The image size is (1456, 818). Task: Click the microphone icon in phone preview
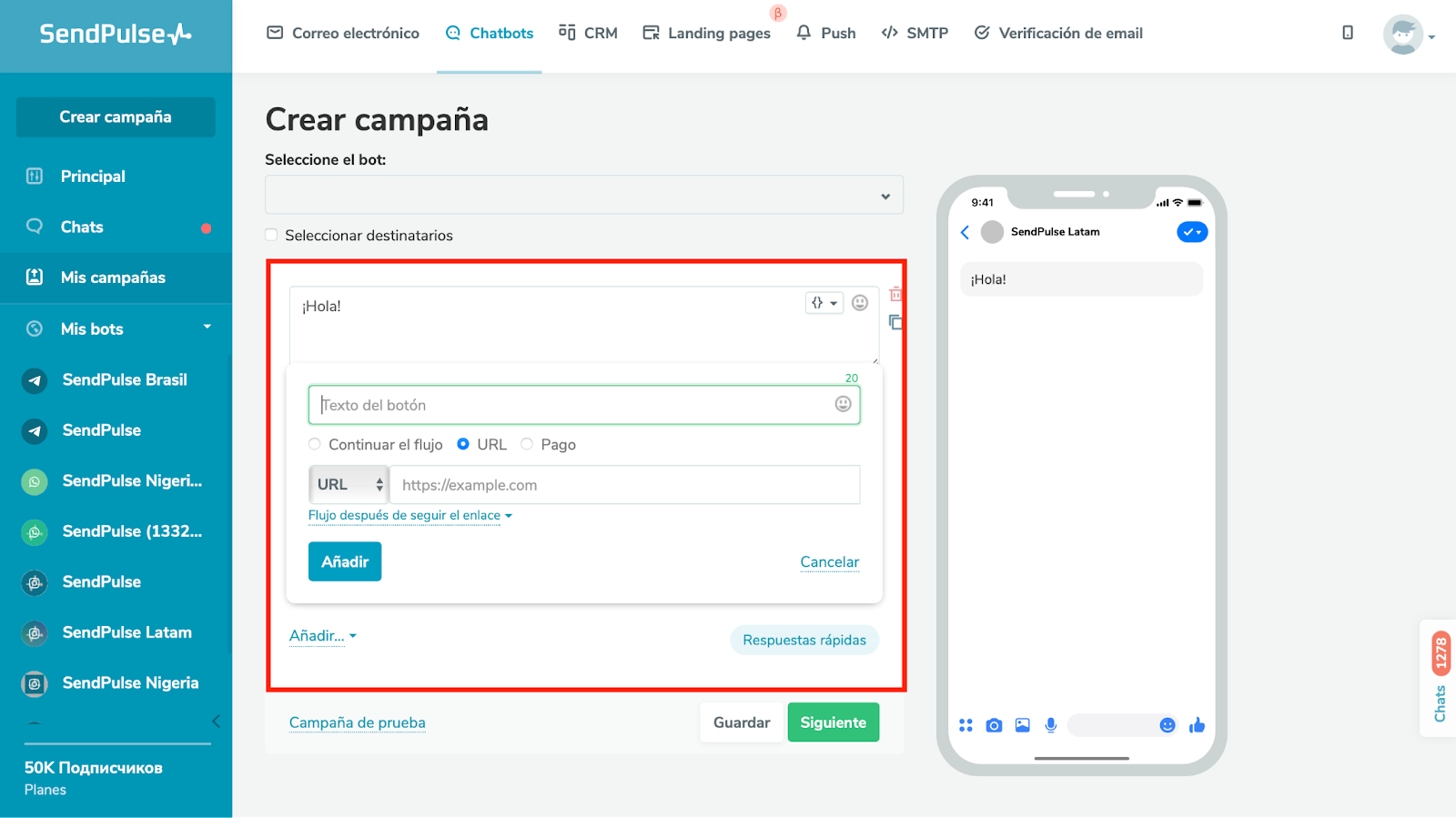1051,725
